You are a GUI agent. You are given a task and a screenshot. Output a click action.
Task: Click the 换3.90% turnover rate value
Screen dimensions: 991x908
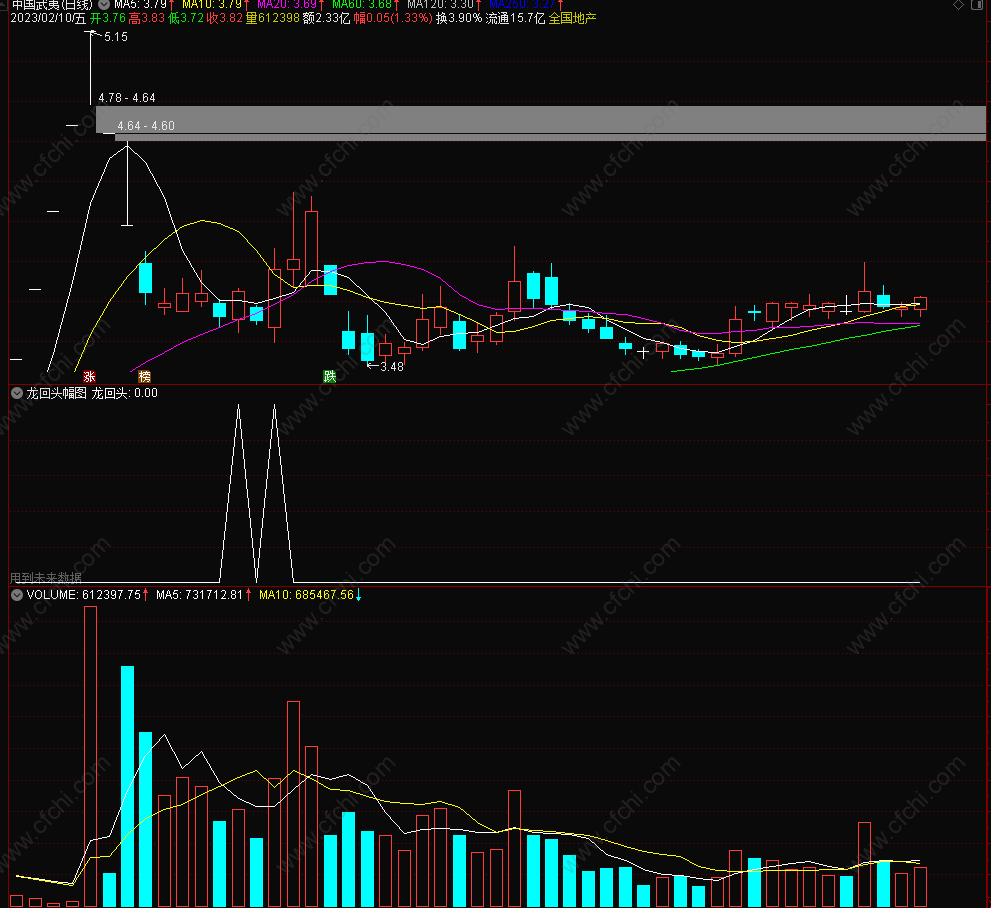(459, 18)
